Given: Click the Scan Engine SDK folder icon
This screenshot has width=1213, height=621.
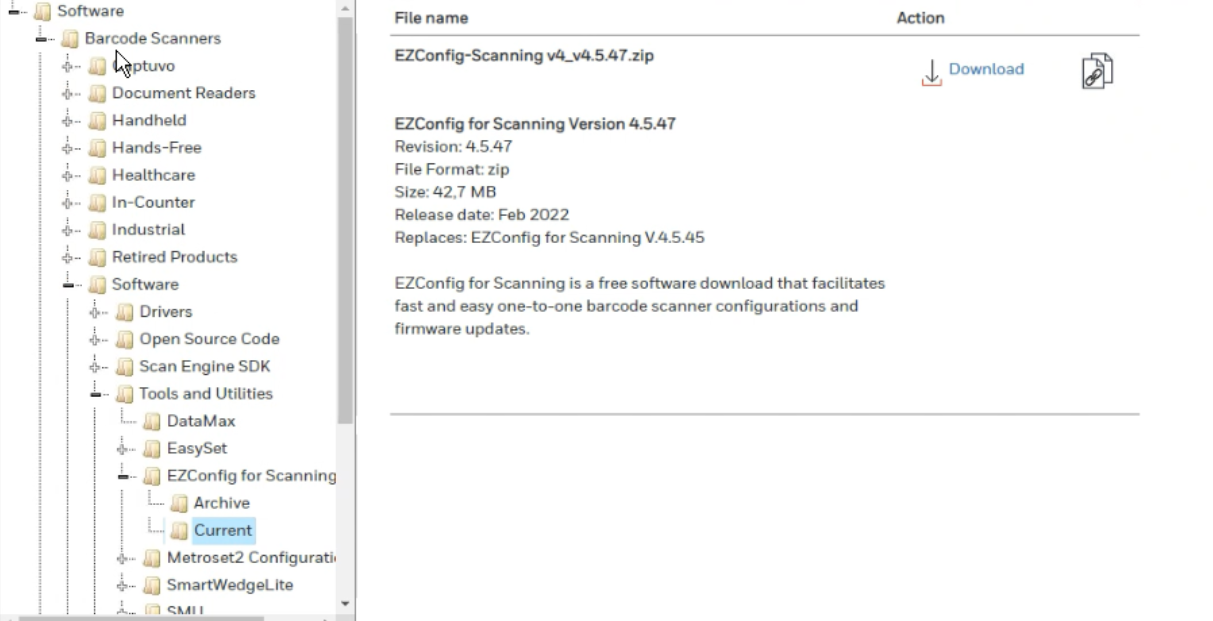Looking at the screenshot, I should [125, 366].
